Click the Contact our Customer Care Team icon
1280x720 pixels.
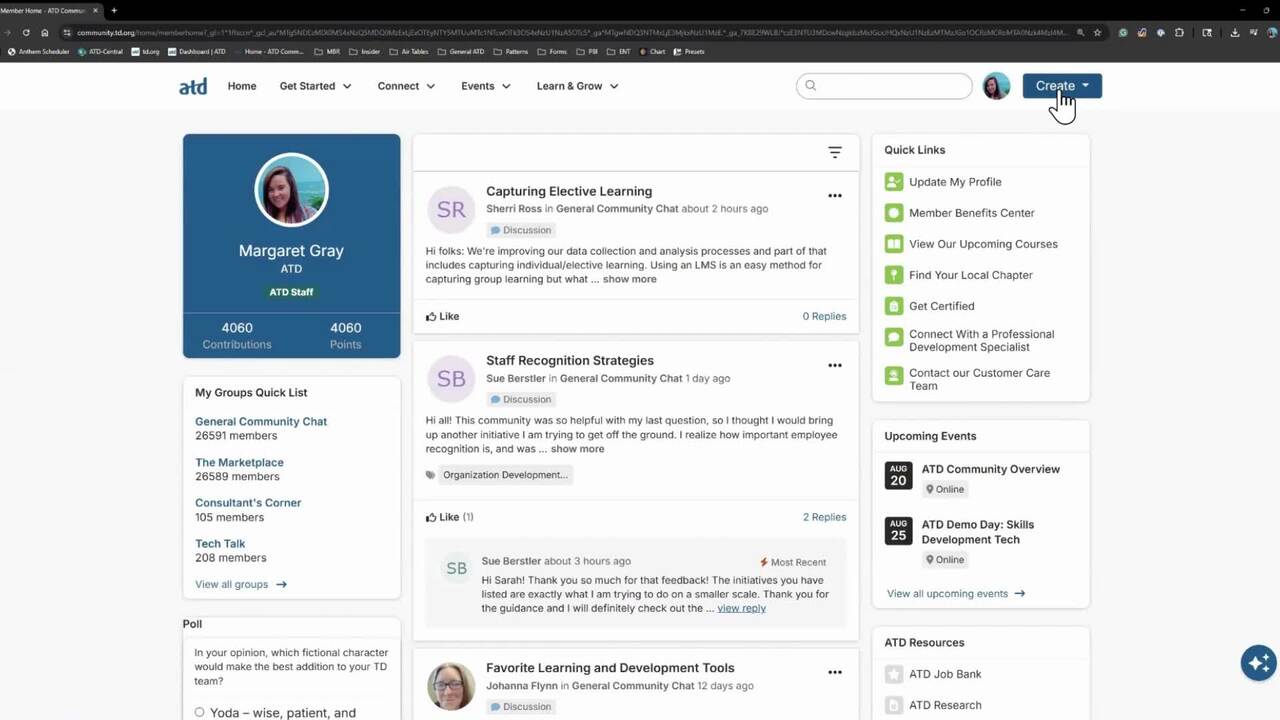coord(894,376)
